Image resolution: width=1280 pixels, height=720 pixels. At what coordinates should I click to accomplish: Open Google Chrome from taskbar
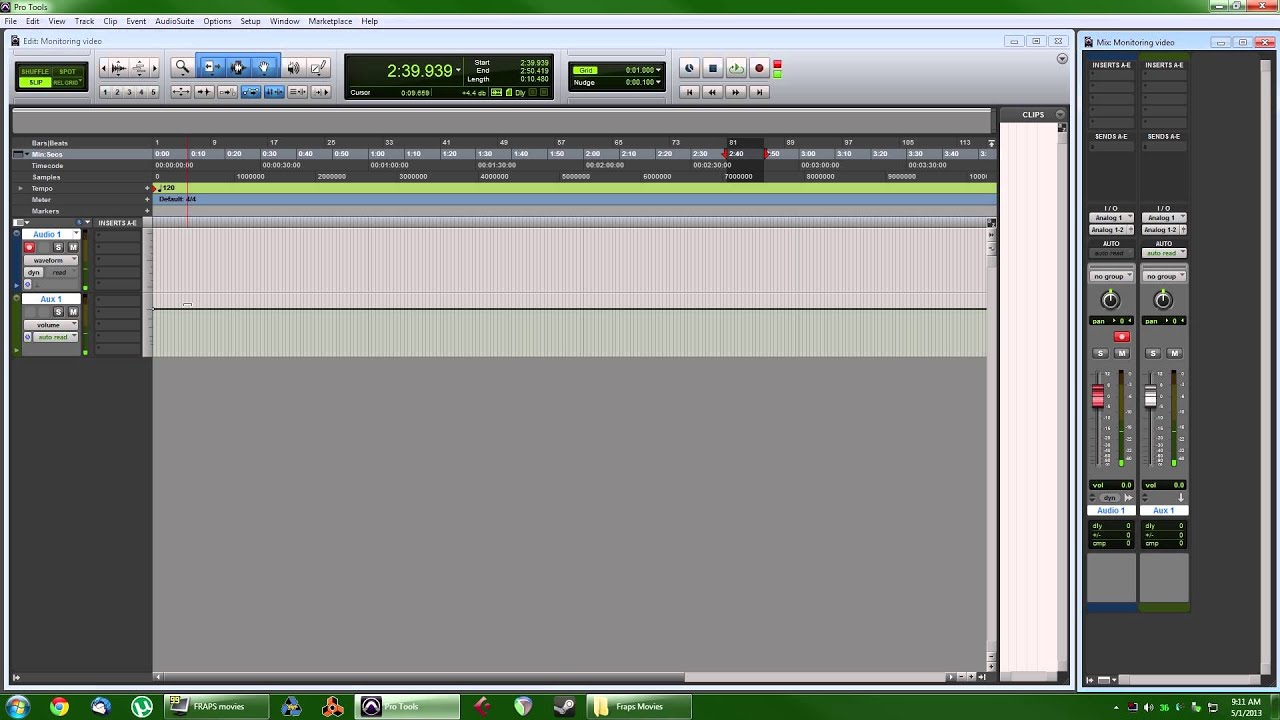[x=59, y=707]
